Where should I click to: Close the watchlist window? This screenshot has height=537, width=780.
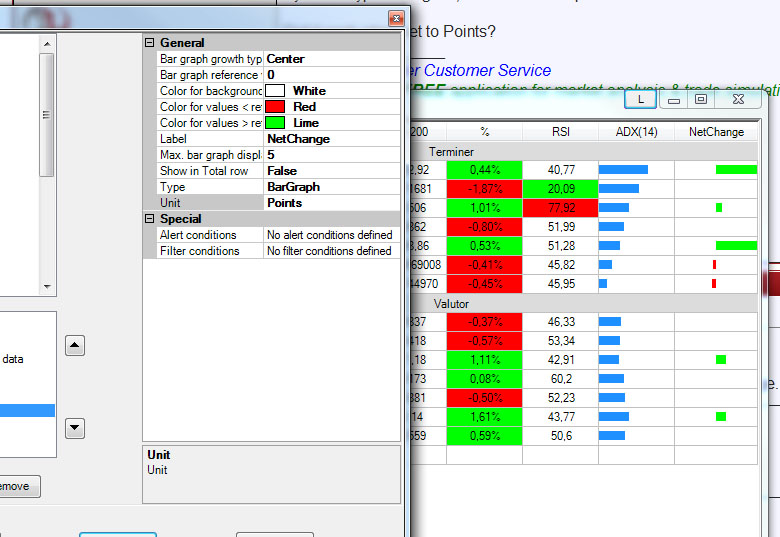pos(738,99)
